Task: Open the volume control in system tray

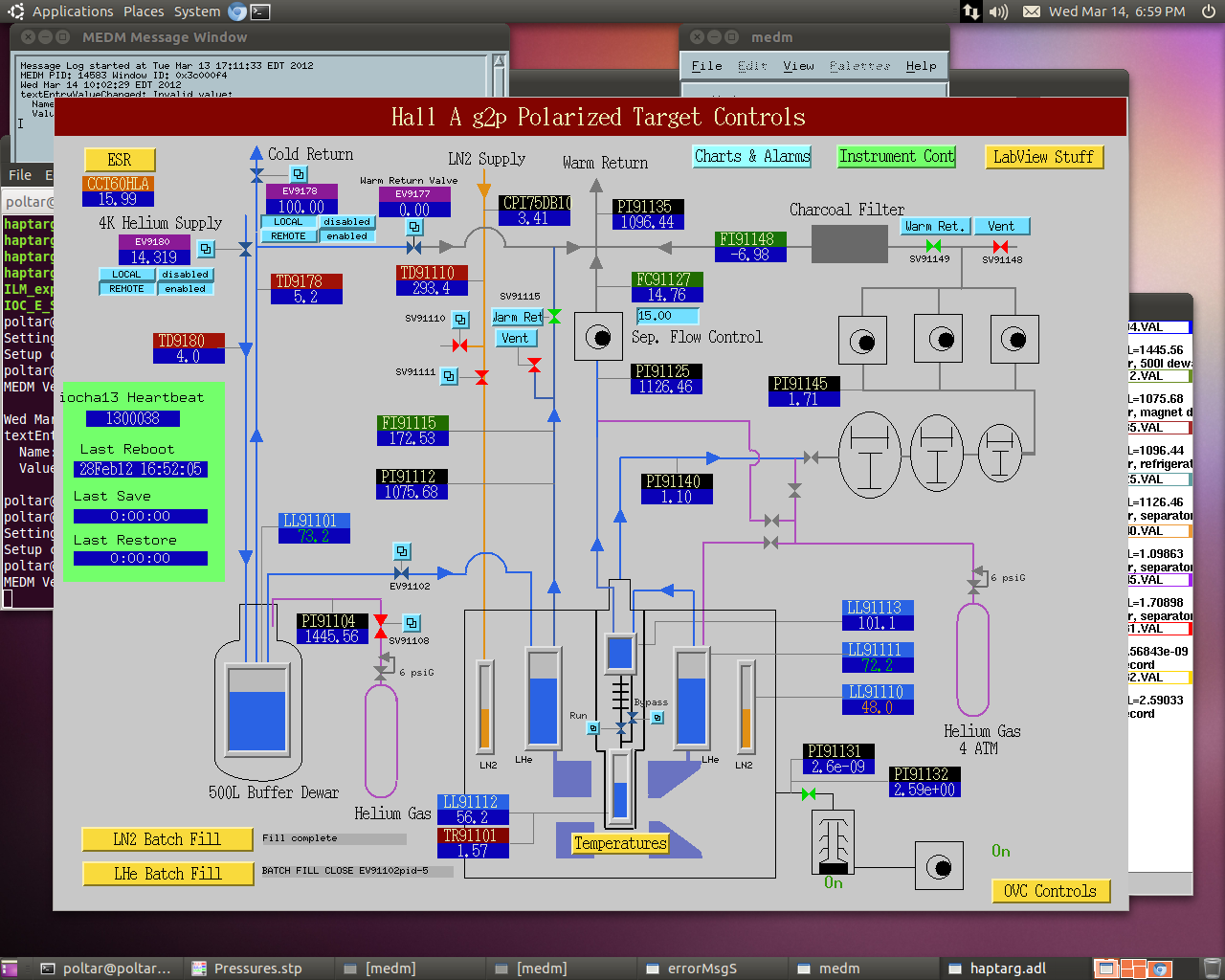Action: 998,11
